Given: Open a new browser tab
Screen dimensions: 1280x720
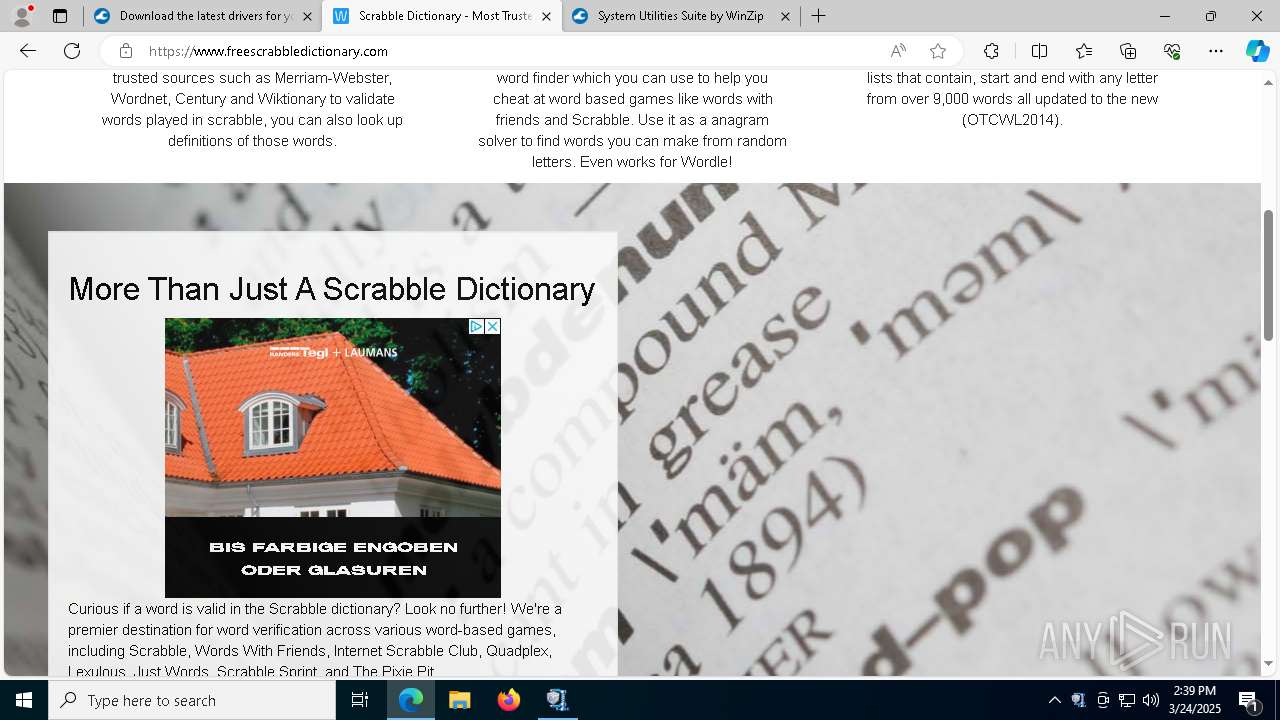Looking at the screenshot, I should [x=819, y=16].
